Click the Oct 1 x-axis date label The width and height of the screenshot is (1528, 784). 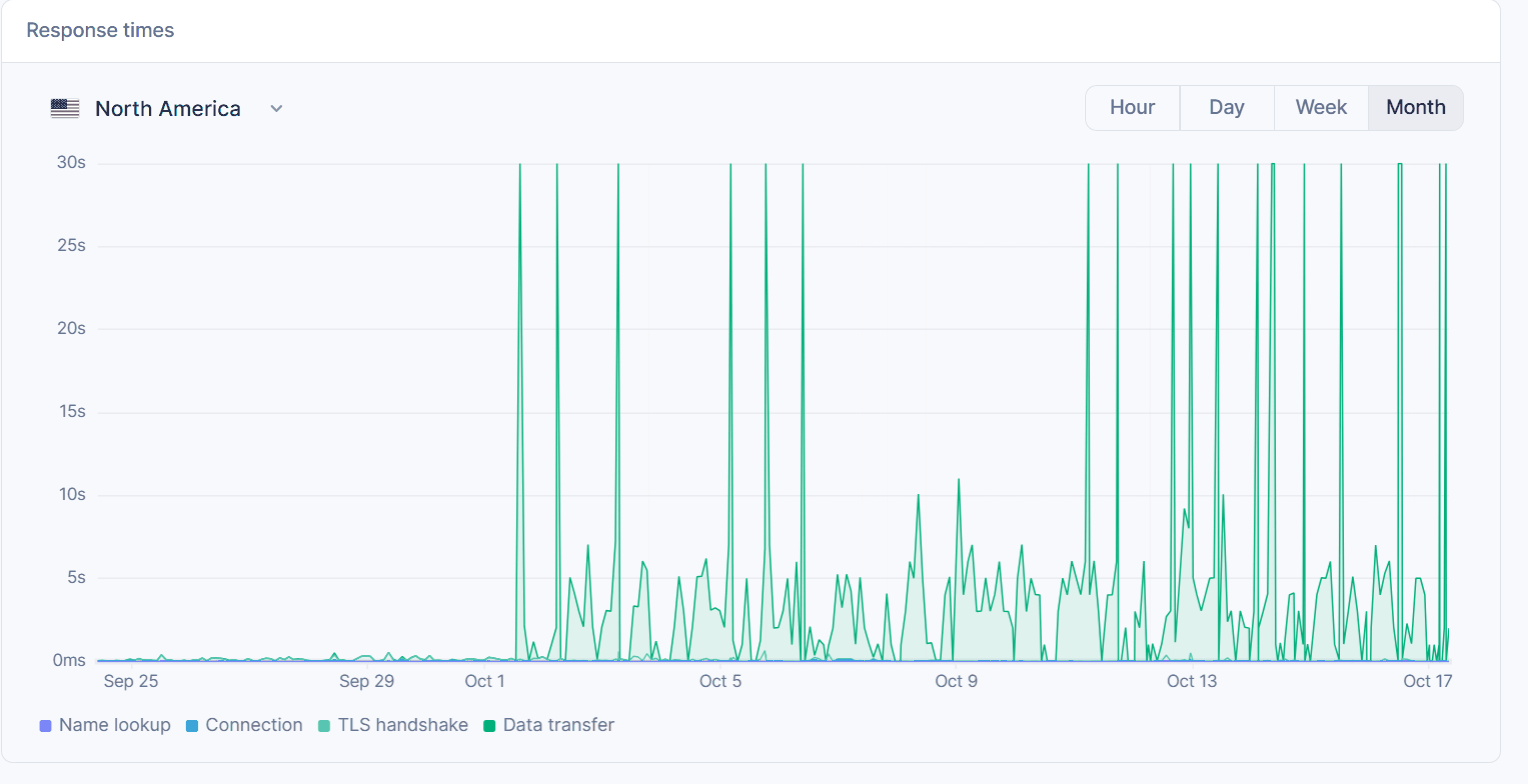tap(485, 682)
